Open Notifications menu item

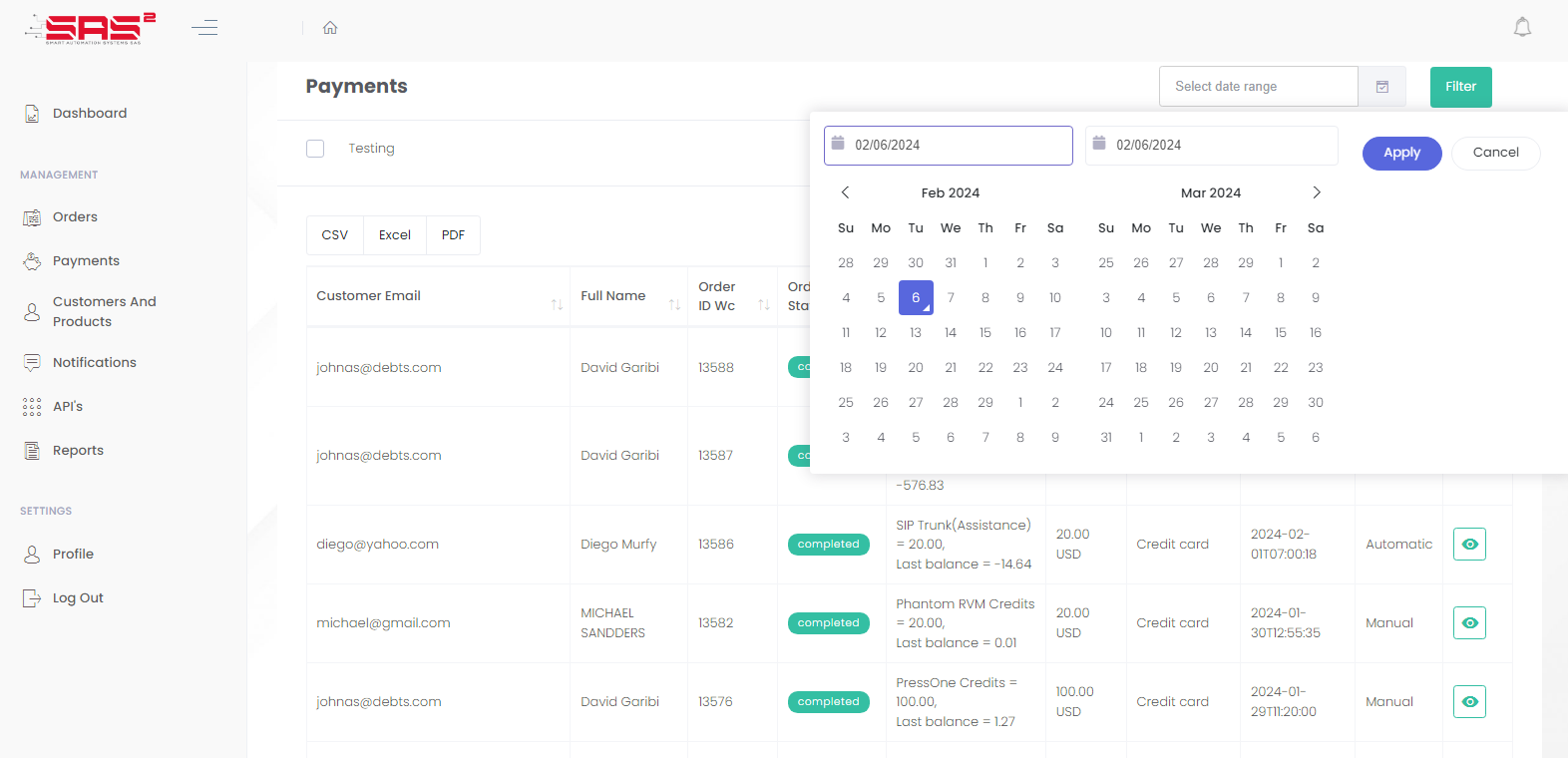click(x=95, y=363)
